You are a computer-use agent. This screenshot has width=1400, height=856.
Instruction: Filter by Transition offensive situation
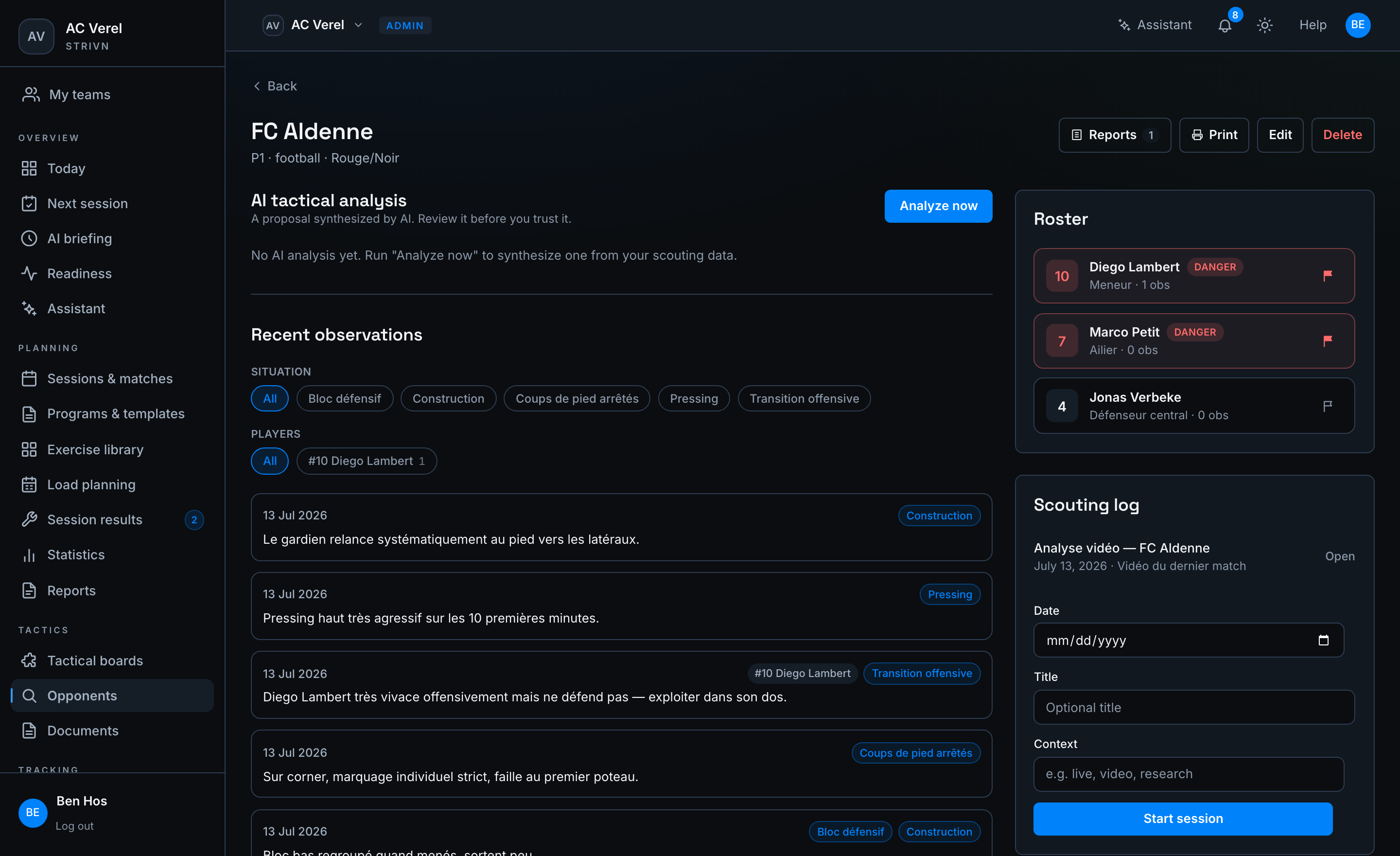(804, 398)
